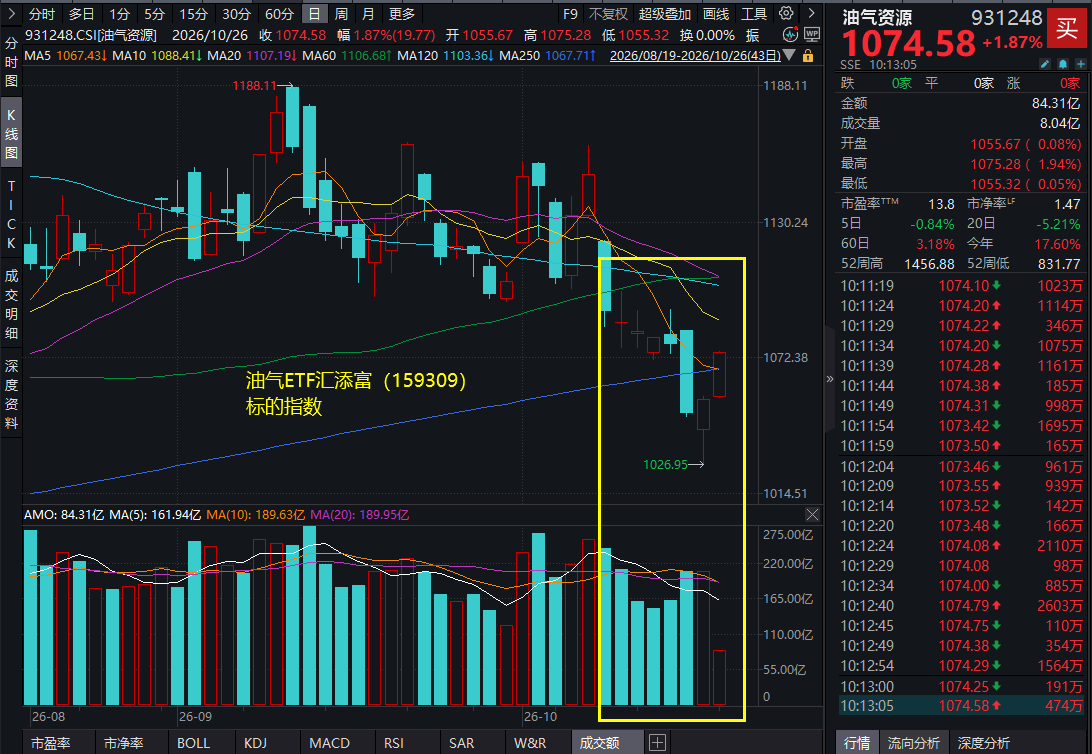Switch indicator to SAR tab

point(461,743)
